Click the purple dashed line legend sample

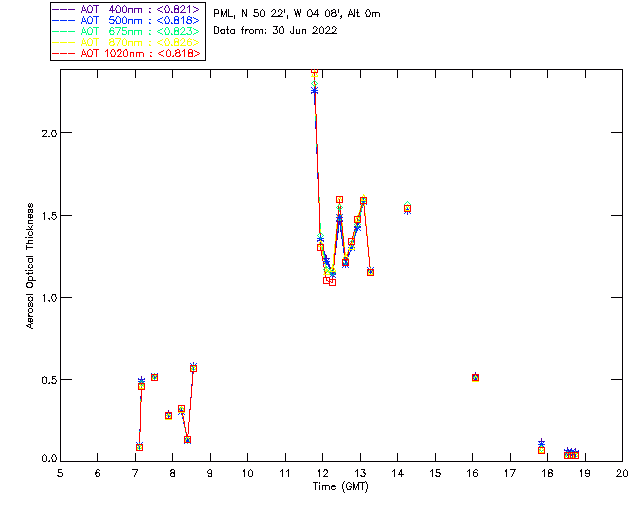[x=64, y=9]
